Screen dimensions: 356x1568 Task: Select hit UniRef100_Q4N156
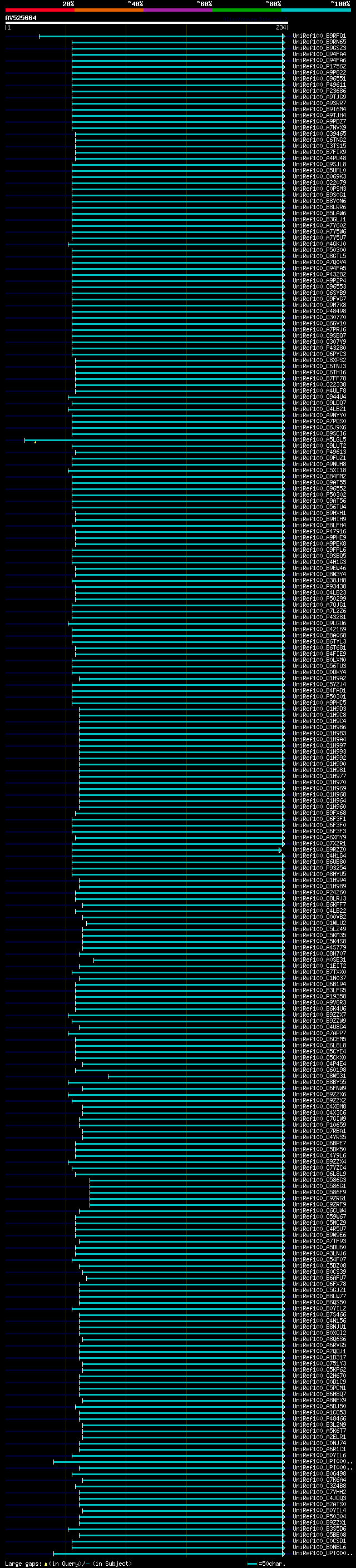pos(319,1322)
